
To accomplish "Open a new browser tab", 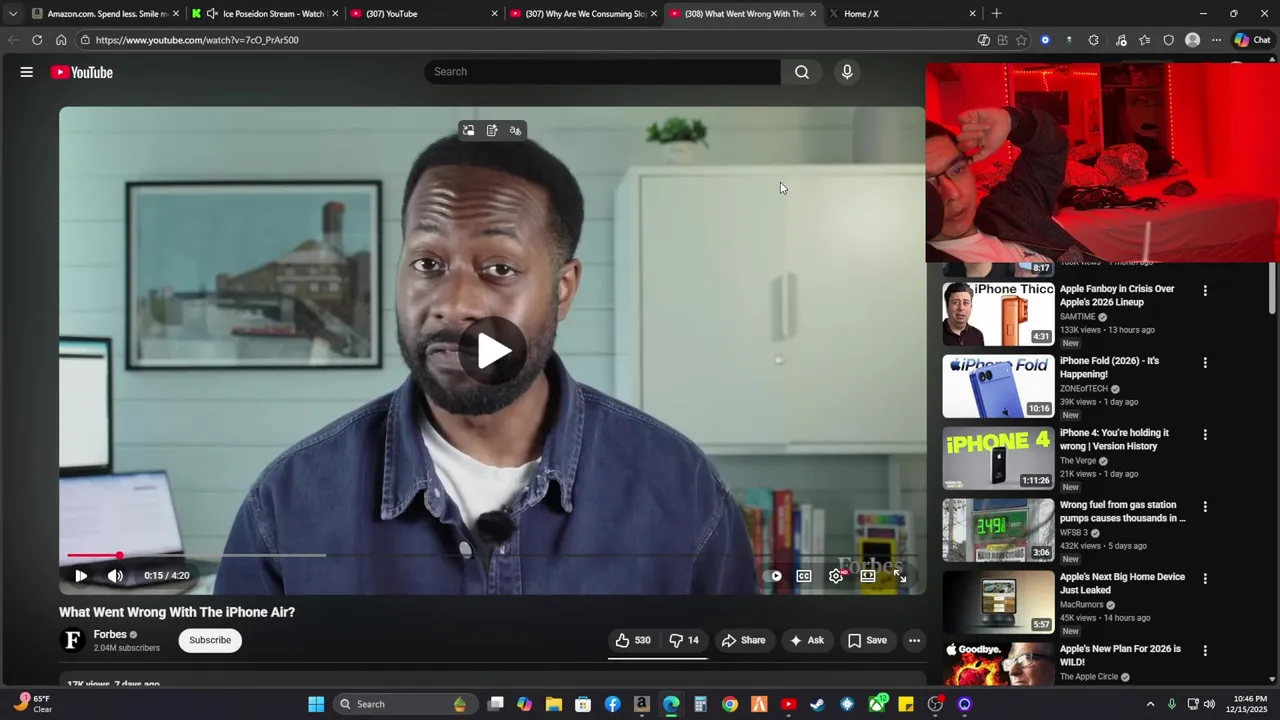I will 996,14.
